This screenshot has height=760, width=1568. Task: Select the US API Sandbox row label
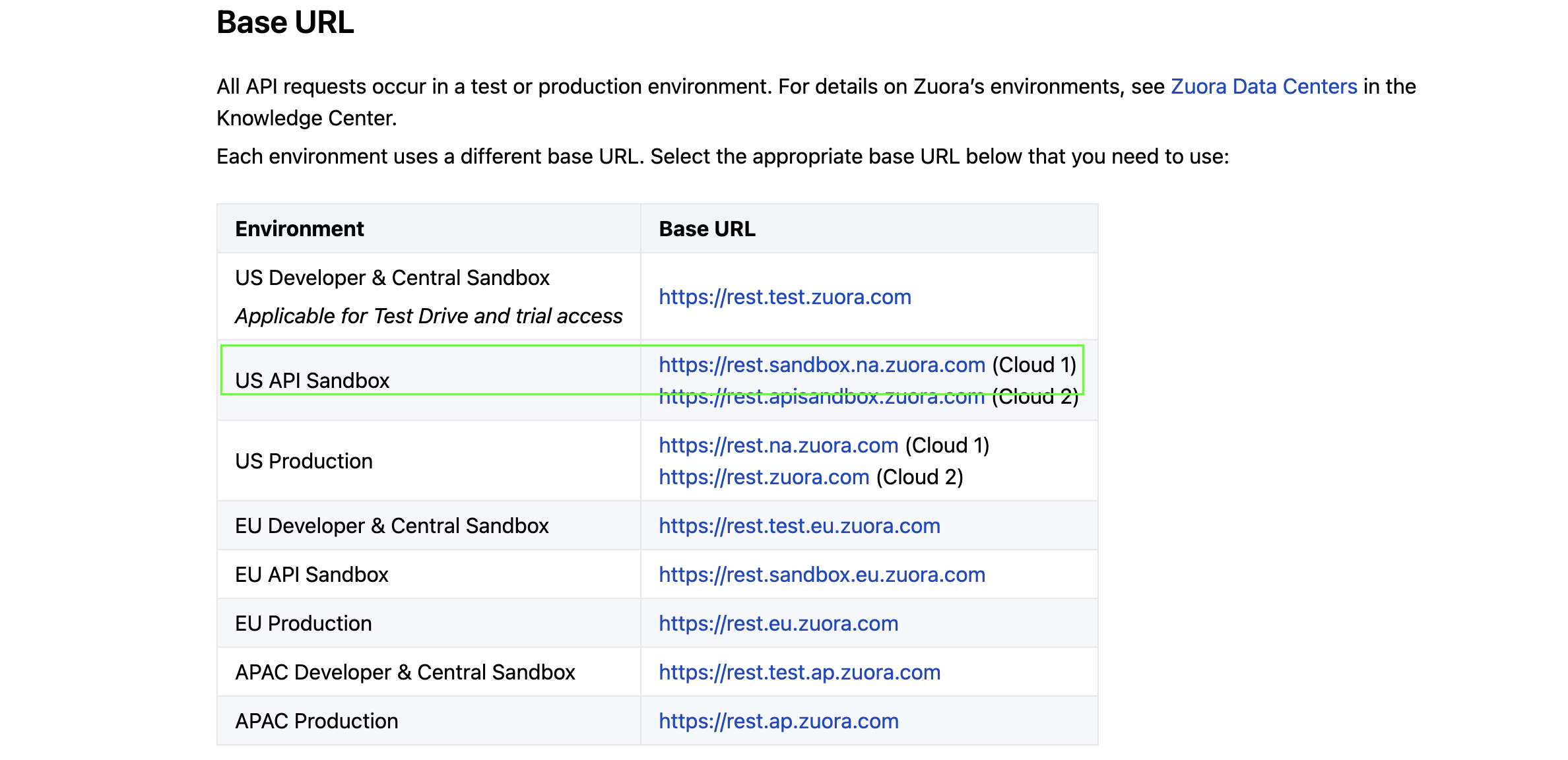[x=312, y=381]
